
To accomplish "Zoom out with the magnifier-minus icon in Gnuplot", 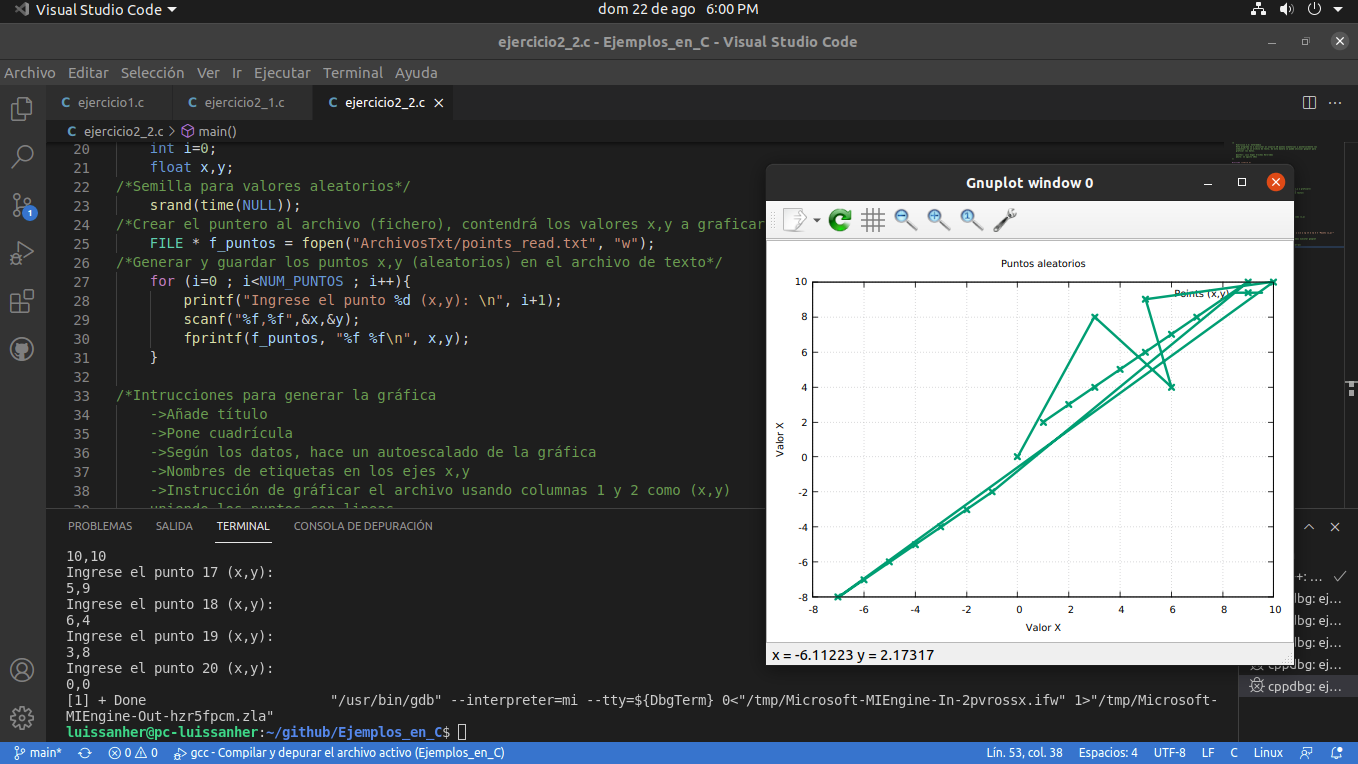I will point(905,220).
